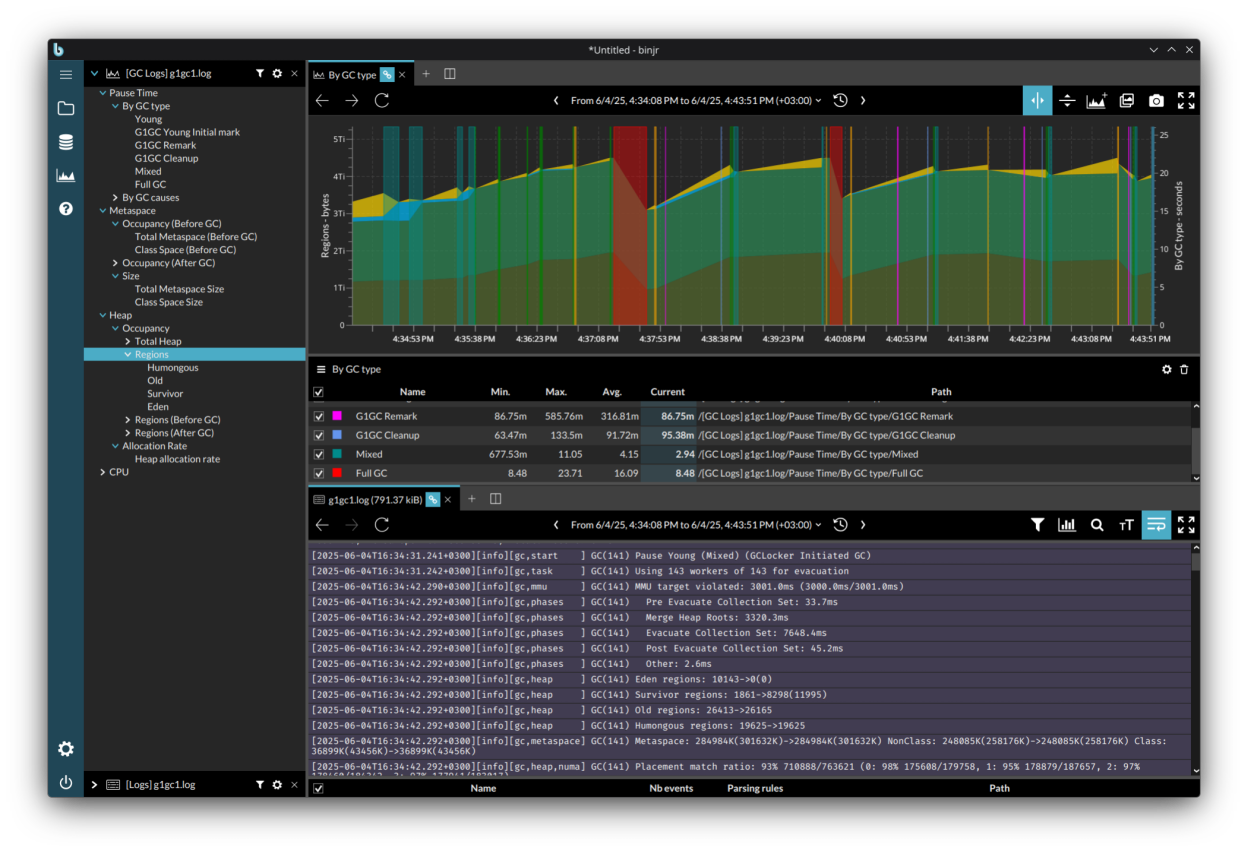1248x854 pixels.
Task: Refresh the By GC type chart
Action: [382, 100]
